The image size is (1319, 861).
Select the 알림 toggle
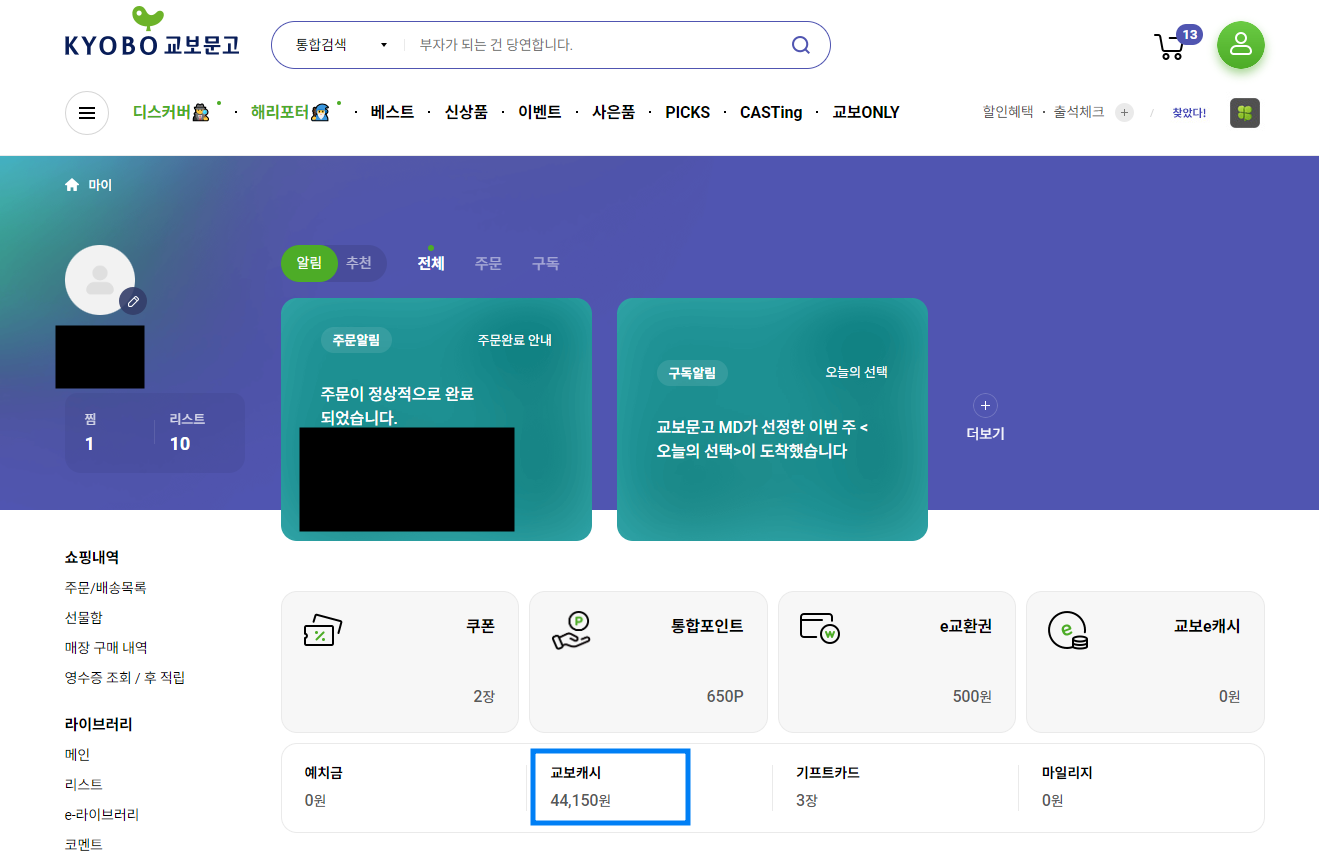309,263
